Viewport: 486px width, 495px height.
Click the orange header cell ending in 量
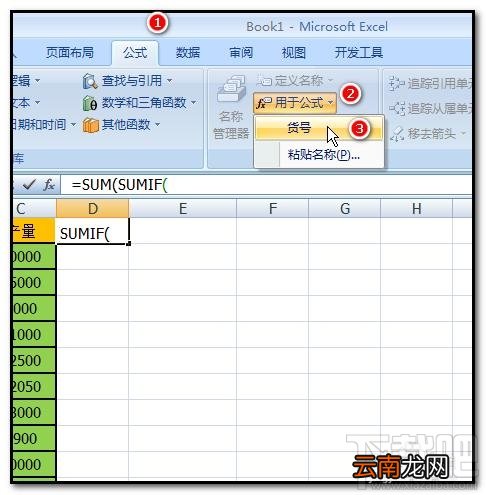[x=34, y=231]
